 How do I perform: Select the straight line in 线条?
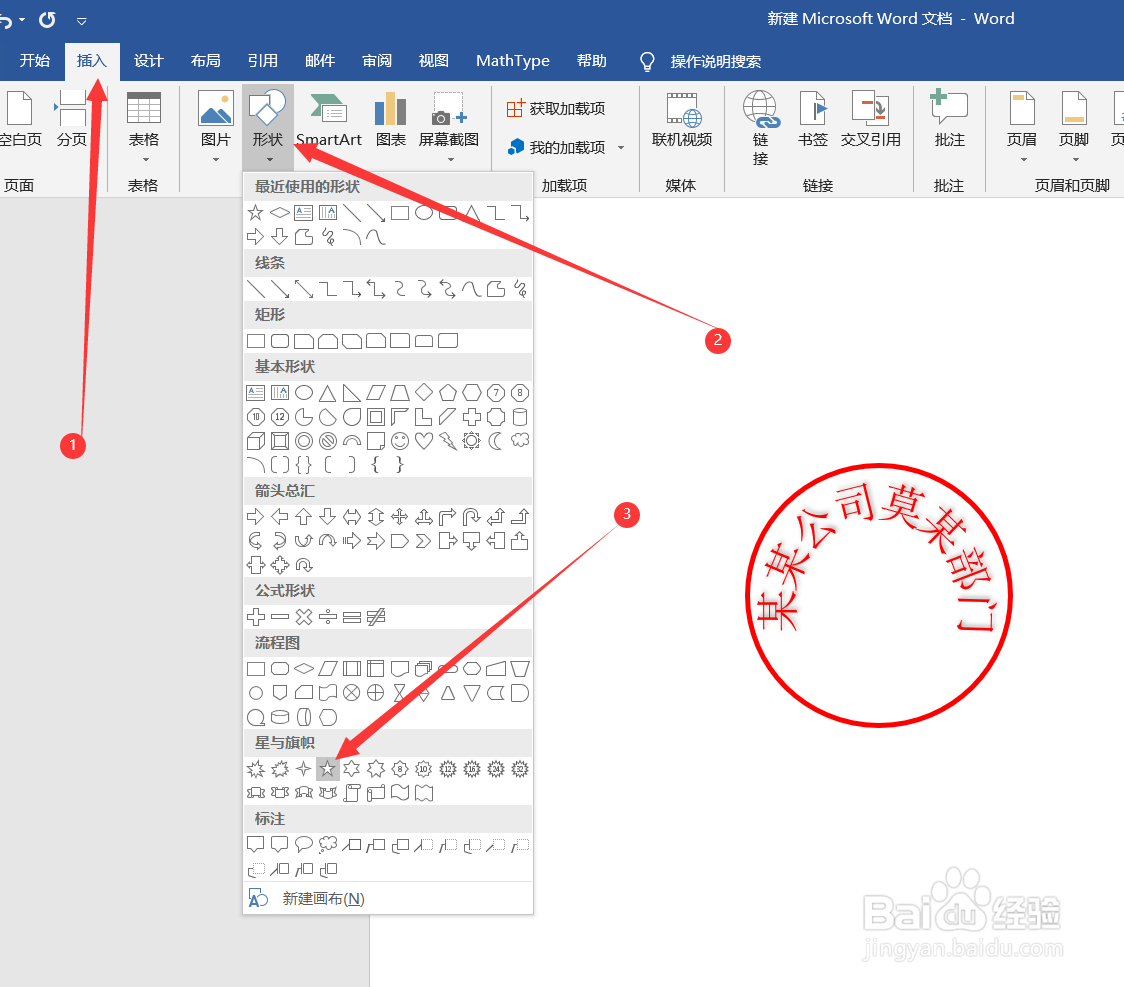tap(255, 289)
